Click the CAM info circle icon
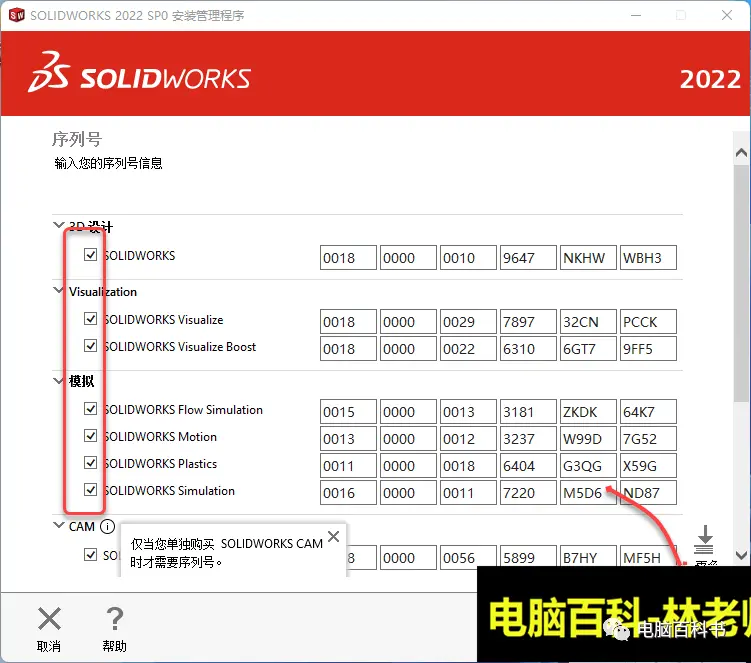Screen dimensions: 751x663 point(107,526)
